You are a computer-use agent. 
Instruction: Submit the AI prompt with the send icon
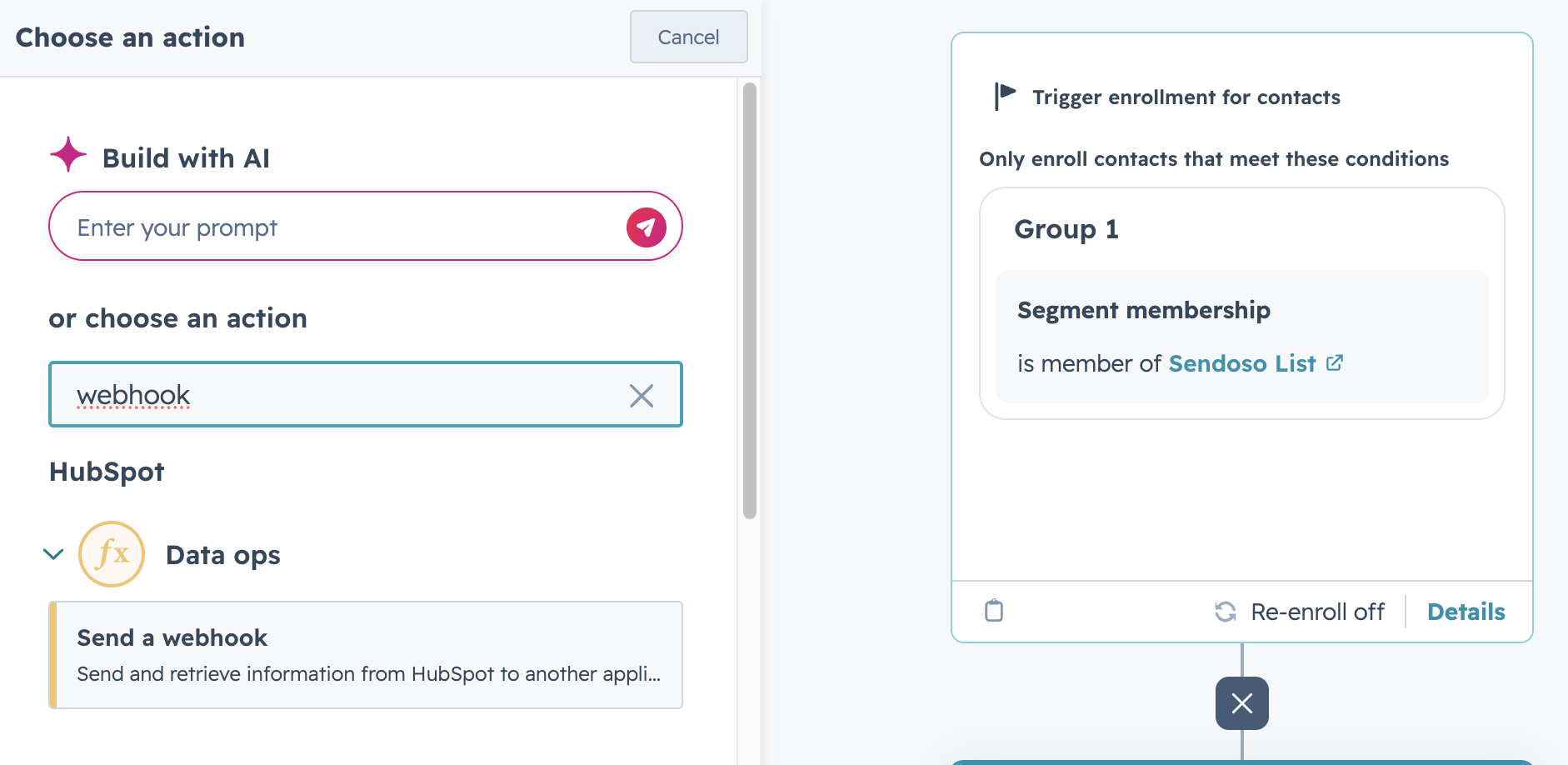coord(647,227)
